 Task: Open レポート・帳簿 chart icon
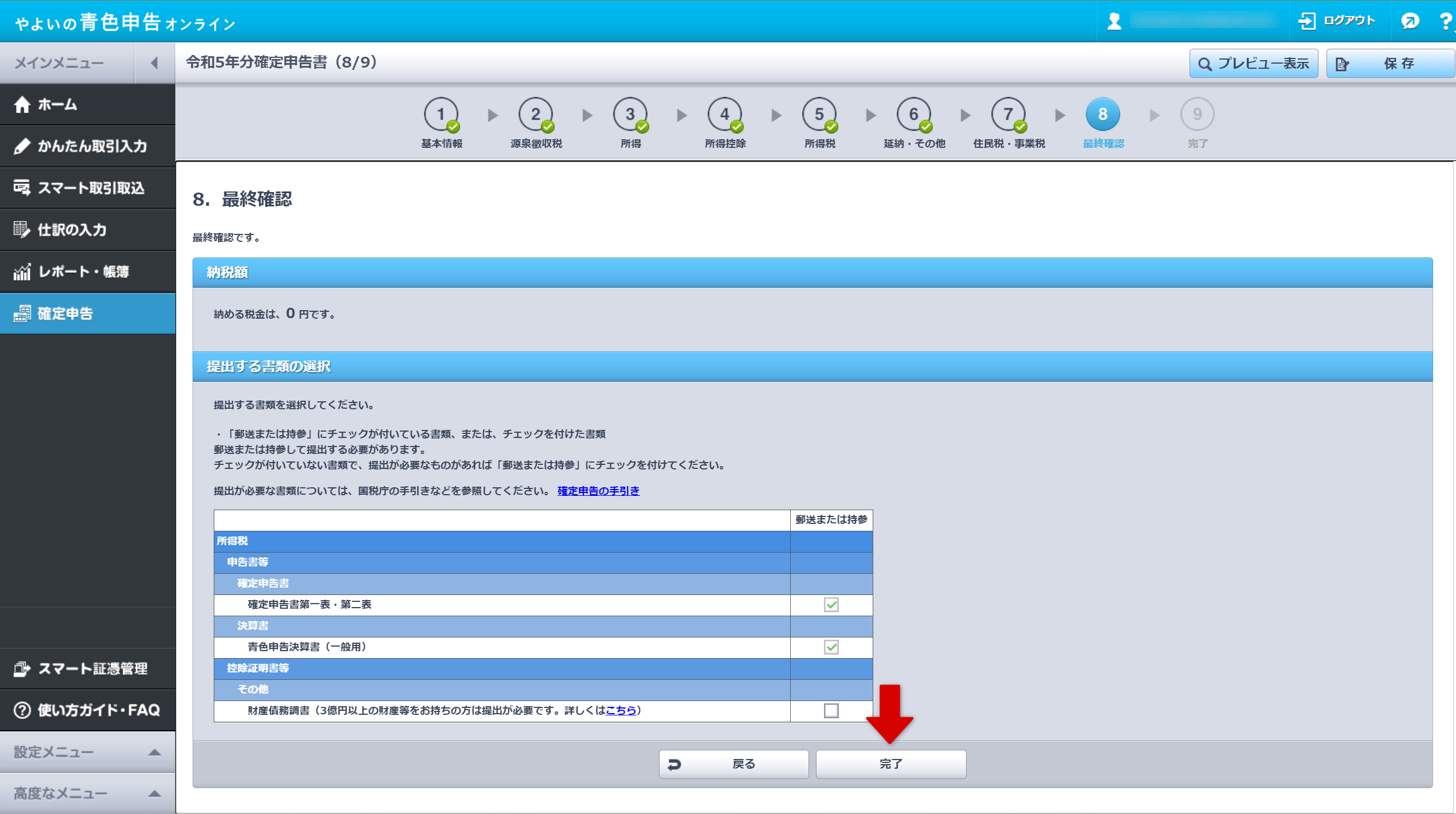pos(22,272)
